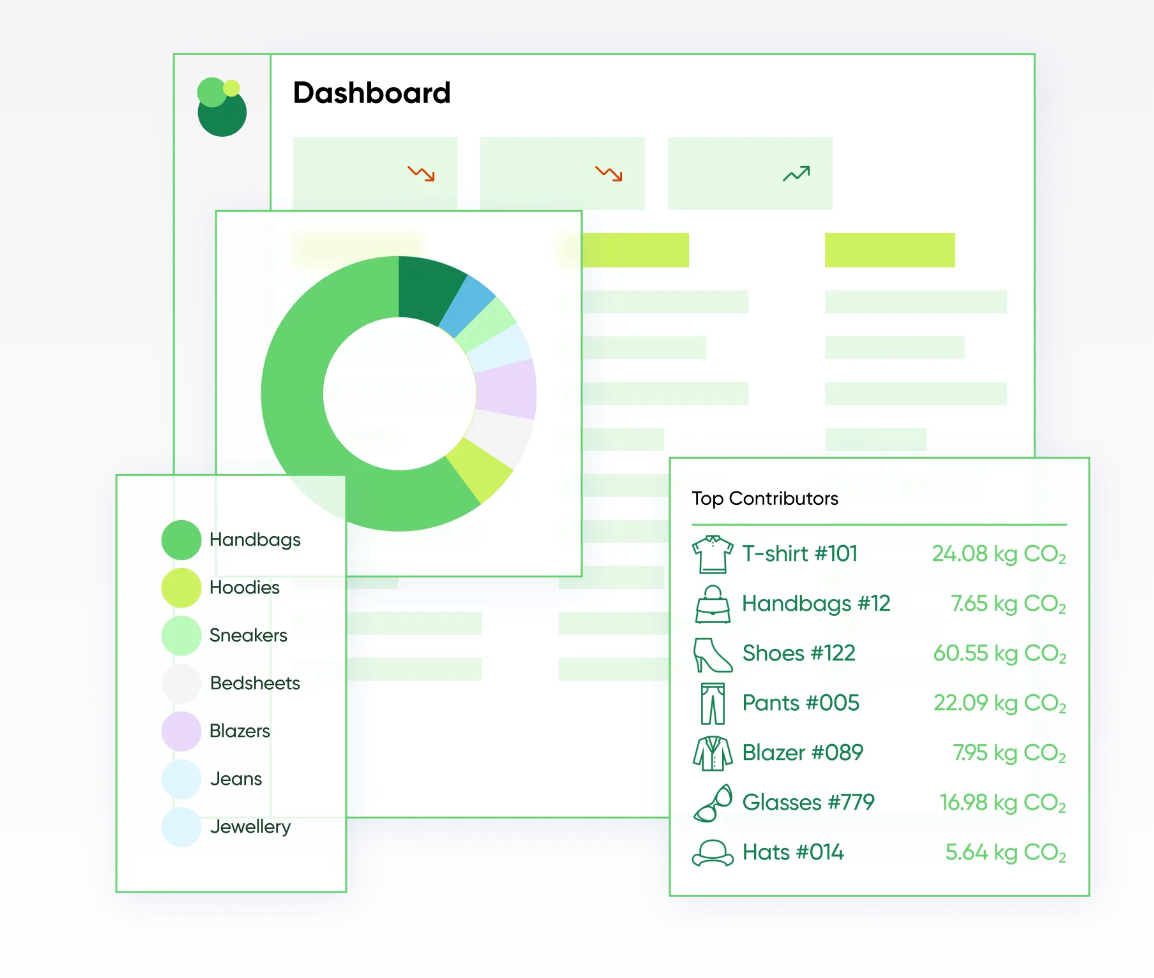Click the T-shirt icon in Top Contributors
1154x978 pixels.
[712, 554]
